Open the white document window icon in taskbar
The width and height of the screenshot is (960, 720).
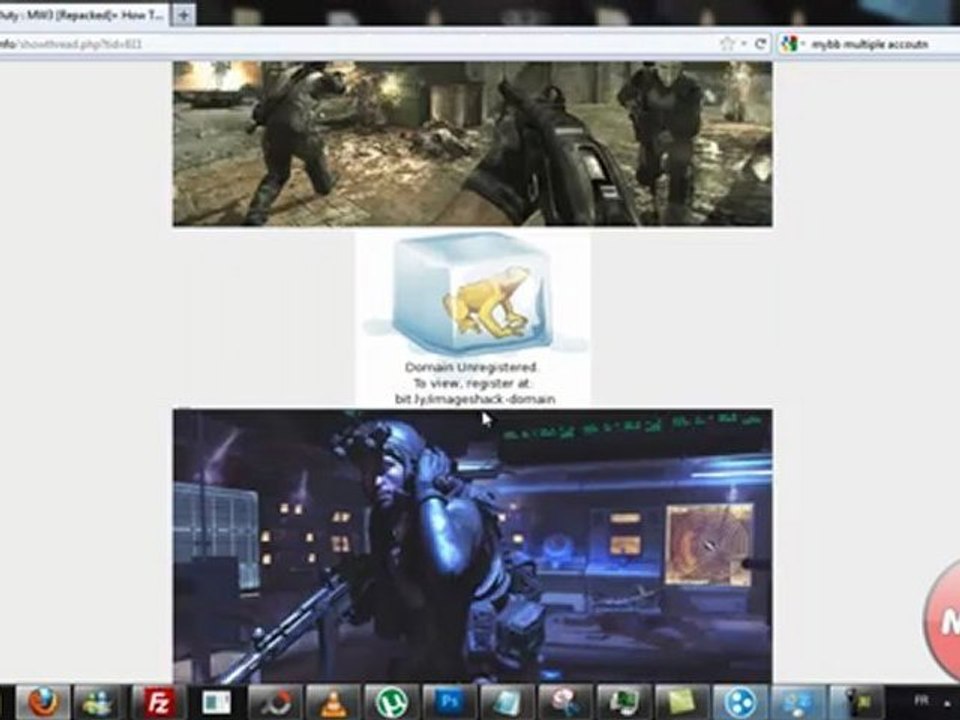[x=216, y=702]
